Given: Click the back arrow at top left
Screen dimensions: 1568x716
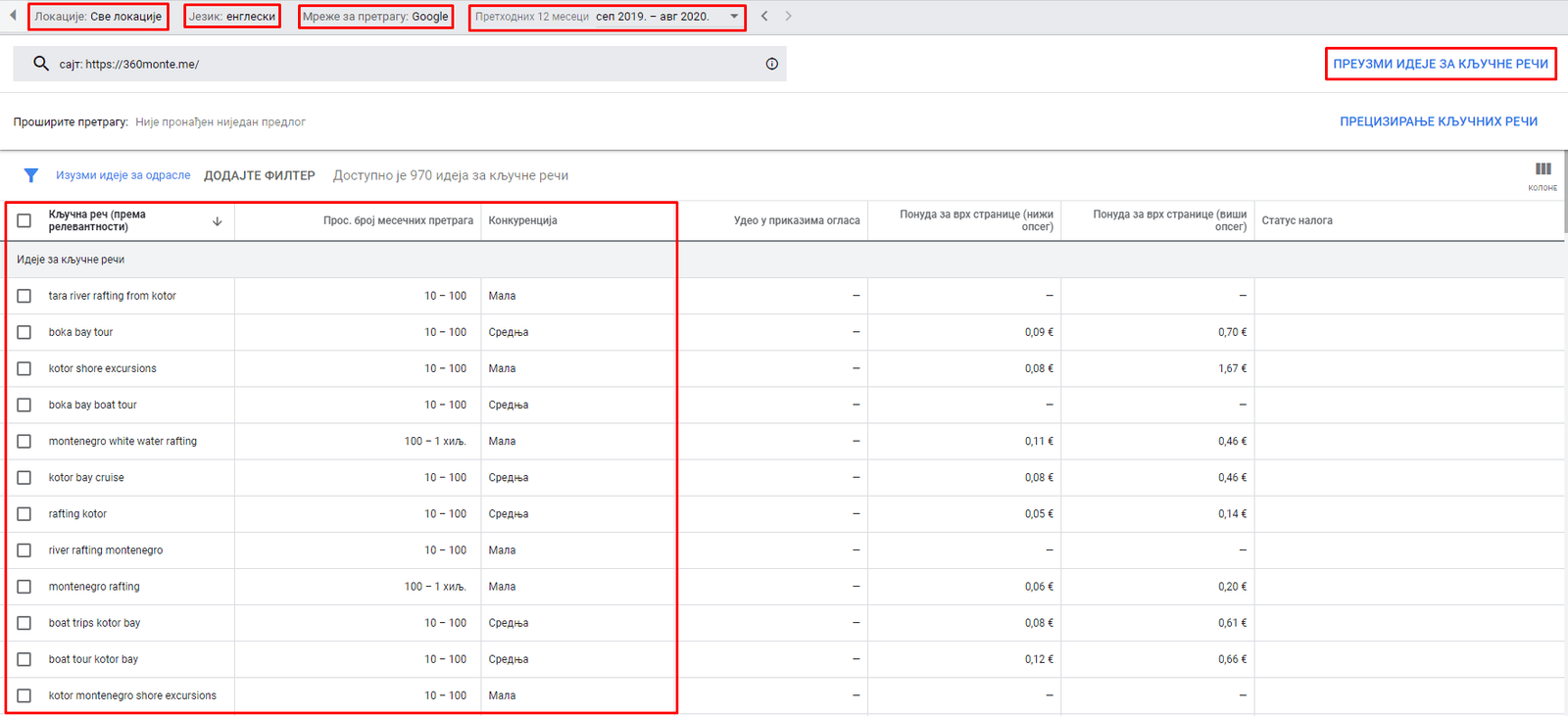Looking at the screenshot, I should (13, 16).
